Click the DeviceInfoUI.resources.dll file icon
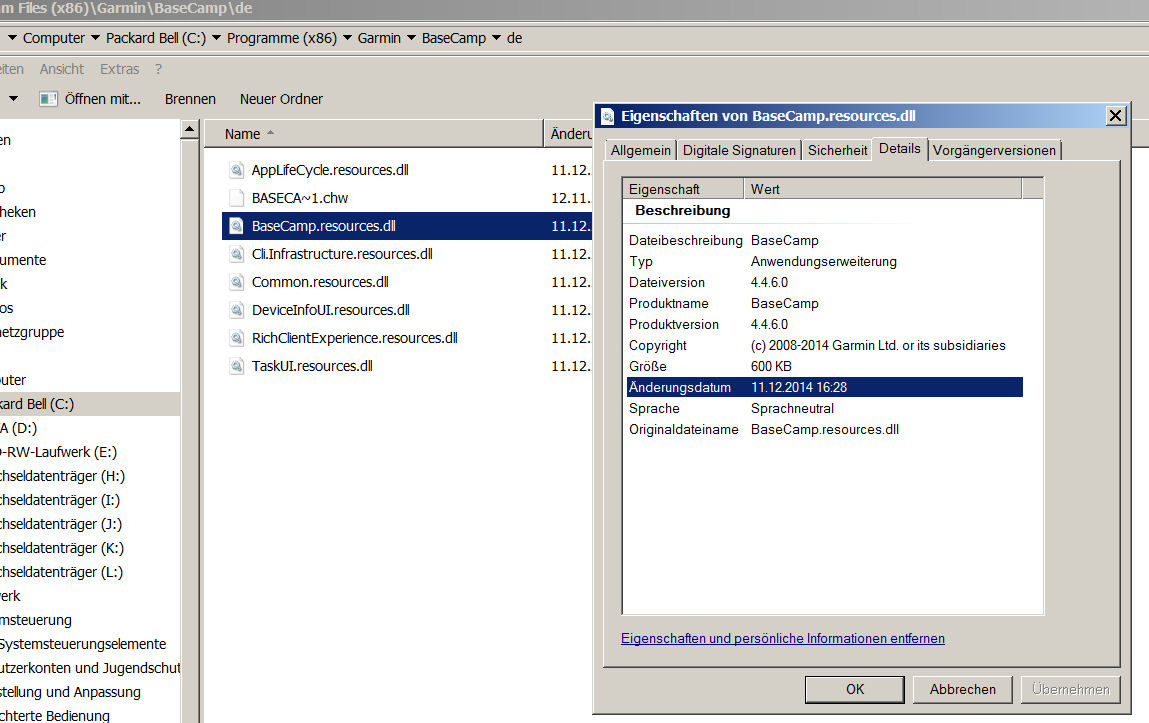This screenshot has width=1149, height=723. coord(236,310)
